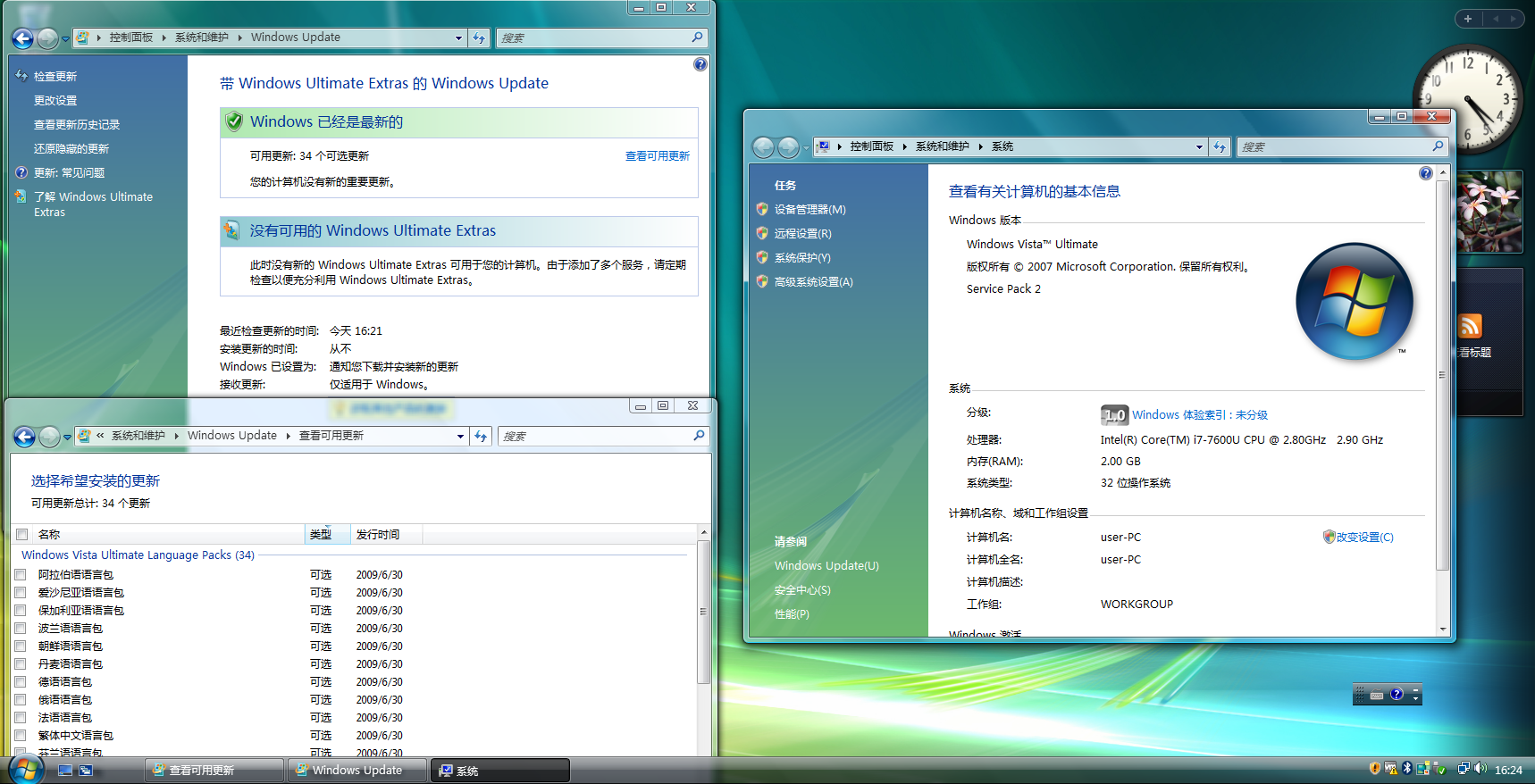Sort updates by the 发行时间 column header
The width and height of the screenshot is (1535, 784).
click(386, 535)
